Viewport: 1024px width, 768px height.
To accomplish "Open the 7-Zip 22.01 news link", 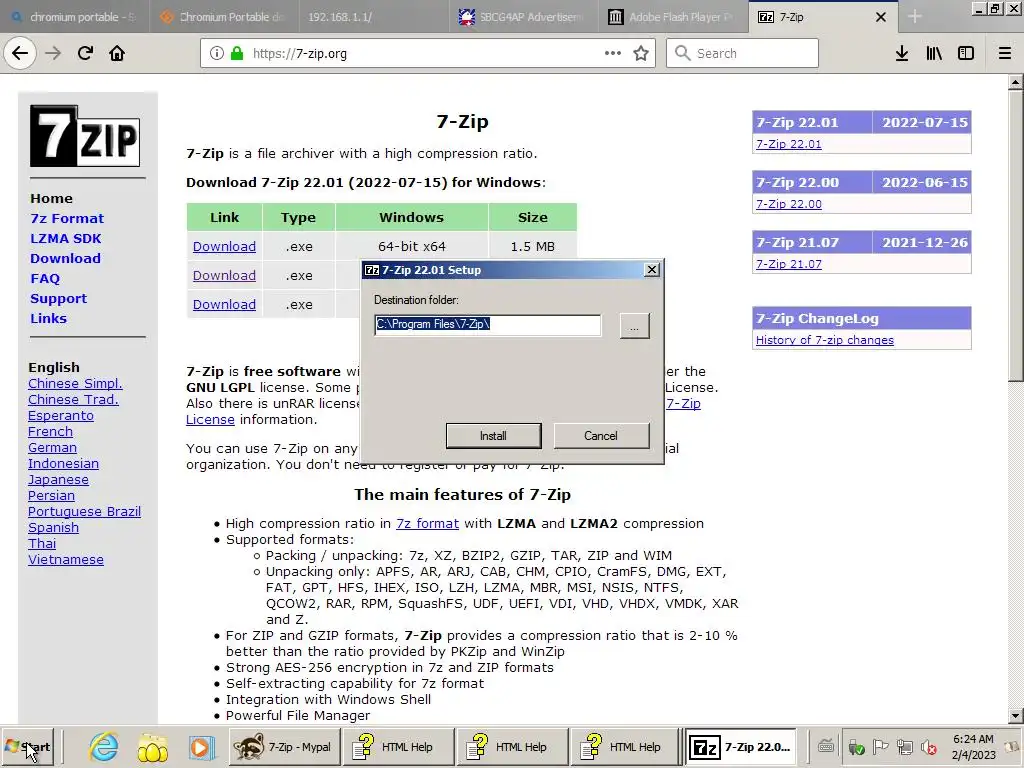I will [788, 144].
